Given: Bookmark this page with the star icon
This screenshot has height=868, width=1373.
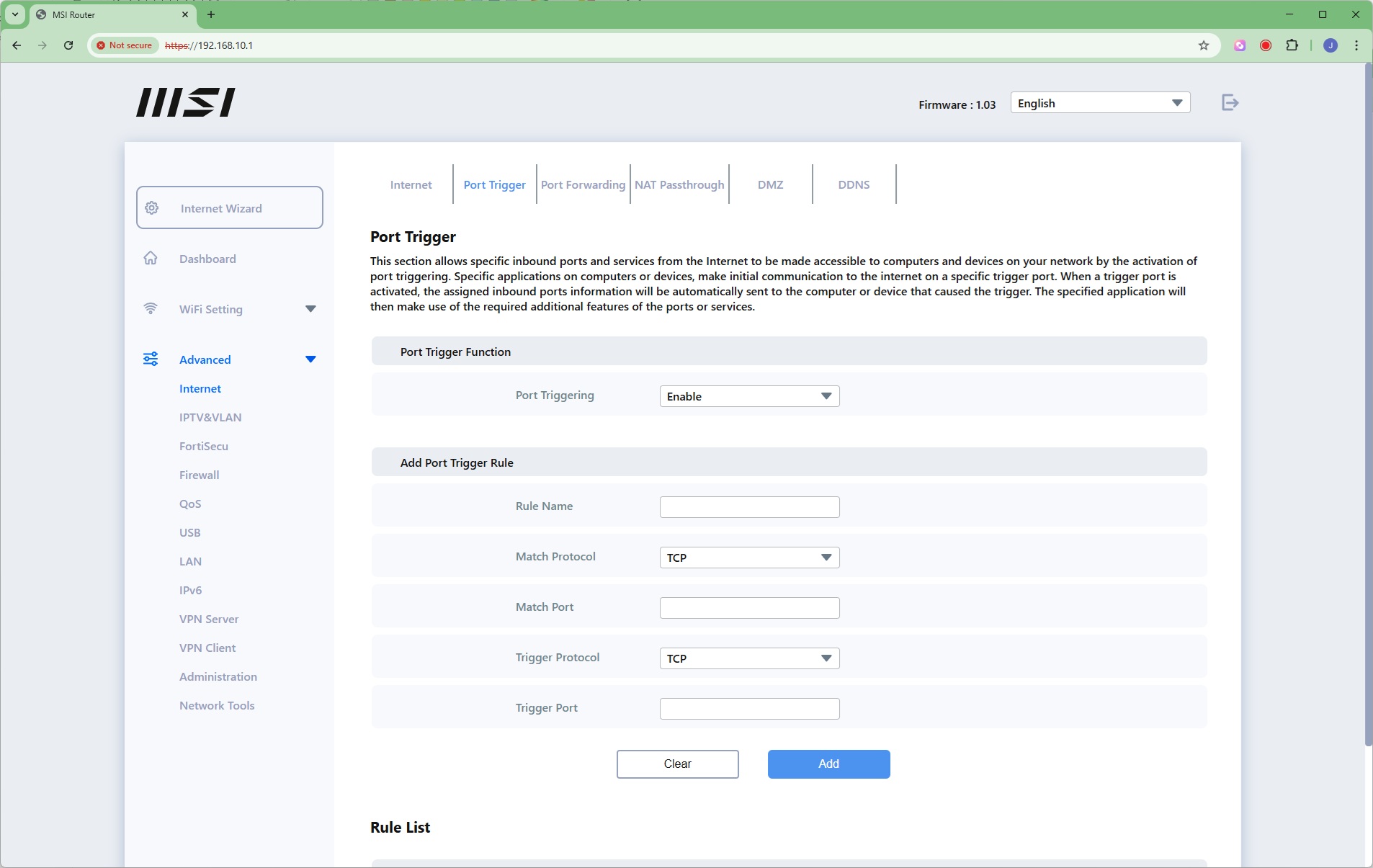Looking at the screenshot, I should [1203, 45].
